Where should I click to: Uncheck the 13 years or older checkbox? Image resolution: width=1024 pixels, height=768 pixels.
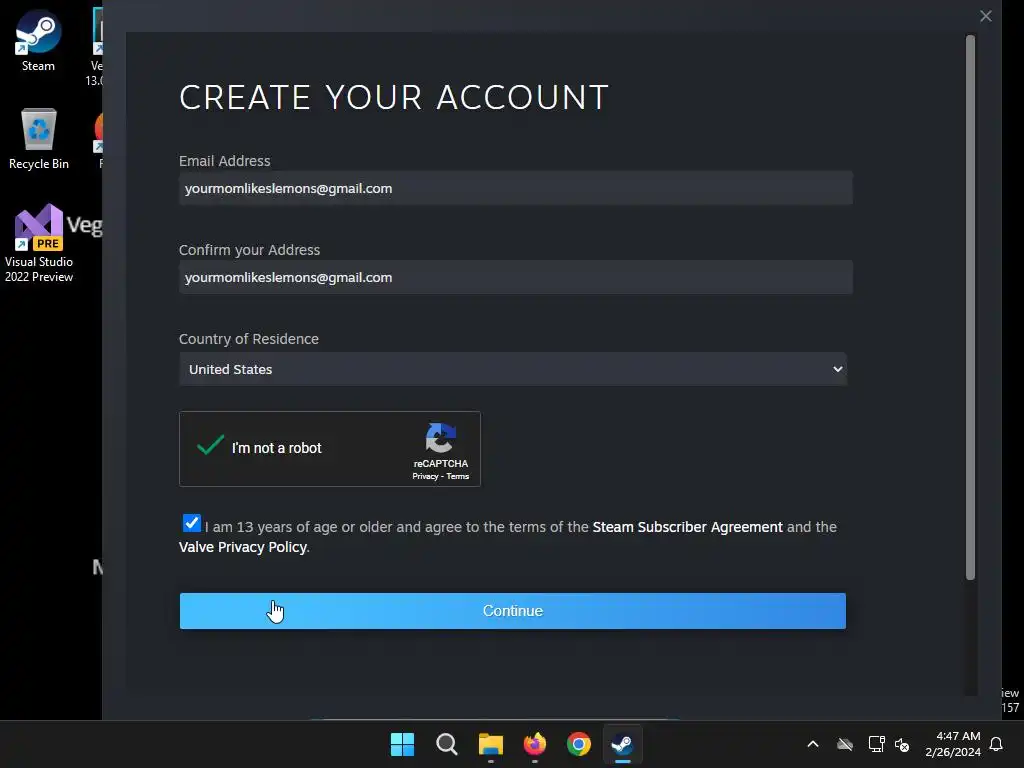coord(191,523)
